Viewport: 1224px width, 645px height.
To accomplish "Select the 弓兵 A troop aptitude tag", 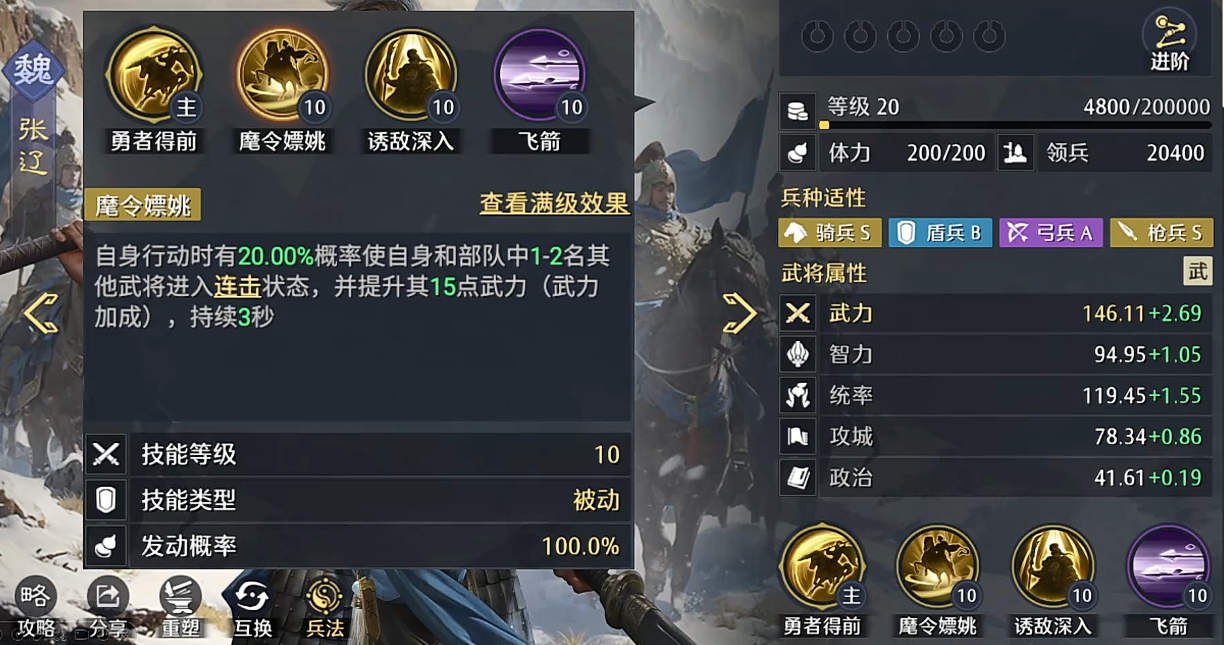I will (x=1049, y=233).
